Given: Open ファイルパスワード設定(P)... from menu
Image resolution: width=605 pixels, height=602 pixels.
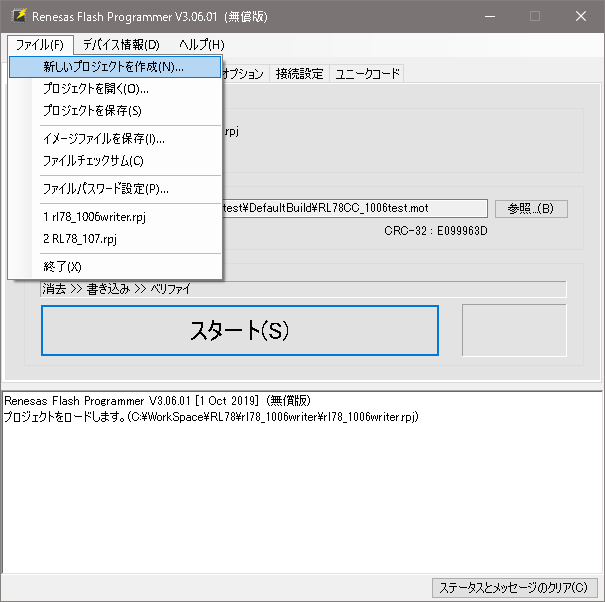Looking at the screenshot, I should point(115,189).
